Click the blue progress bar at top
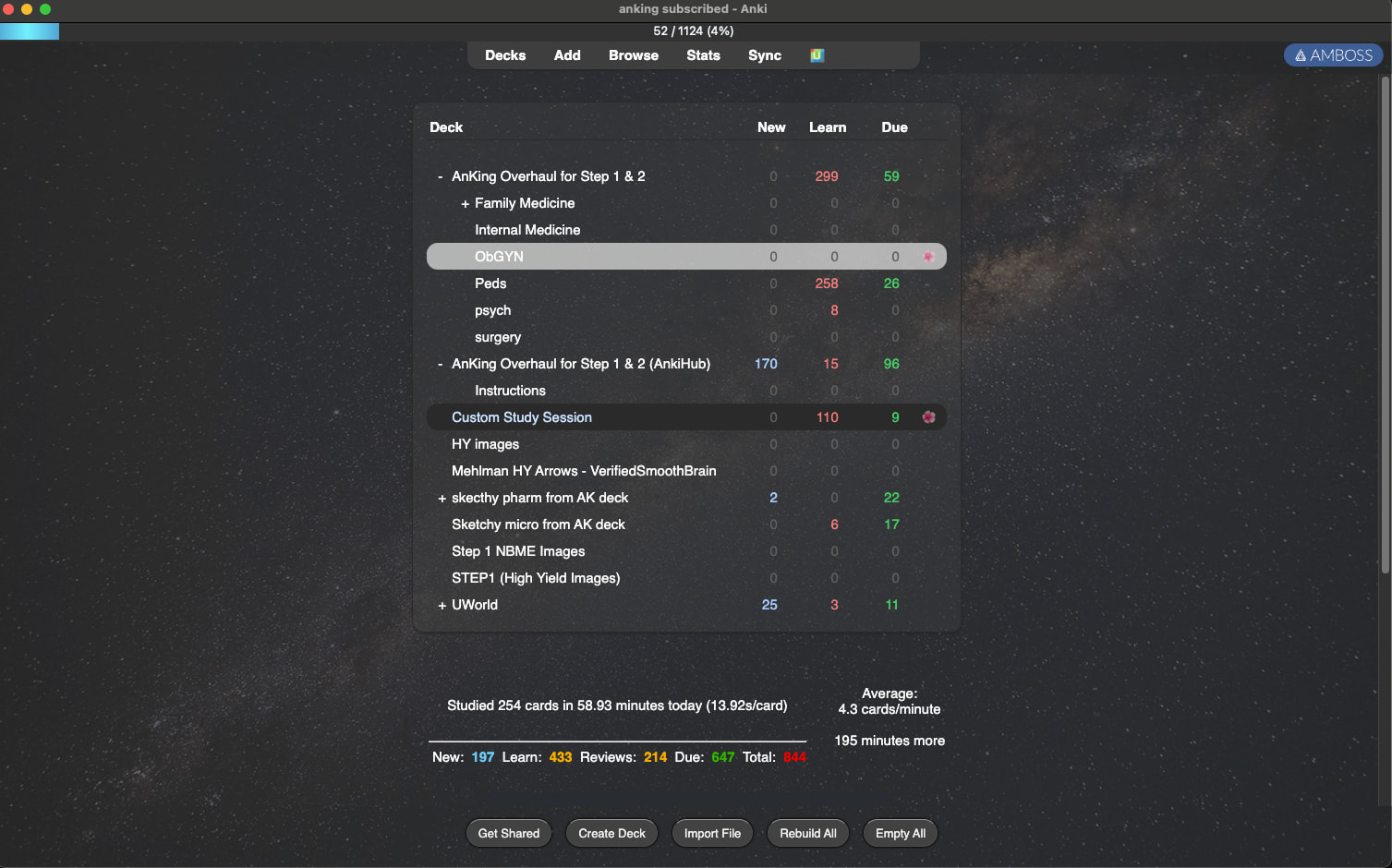The image size is (1392, 868). pos(30,31)
